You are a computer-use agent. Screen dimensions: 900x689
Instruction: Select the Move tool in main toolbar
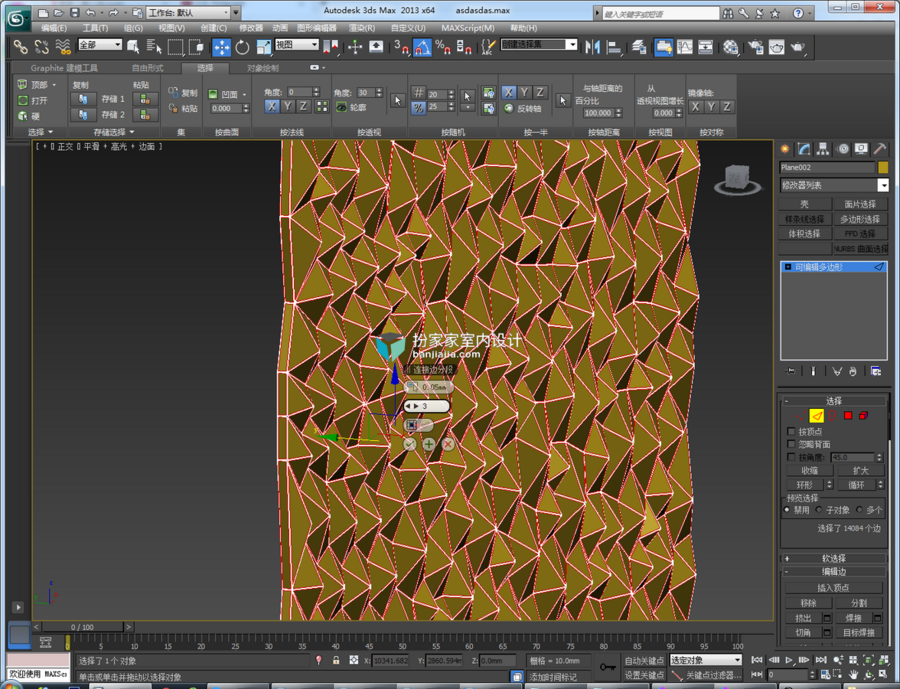[x=222, y=47]
